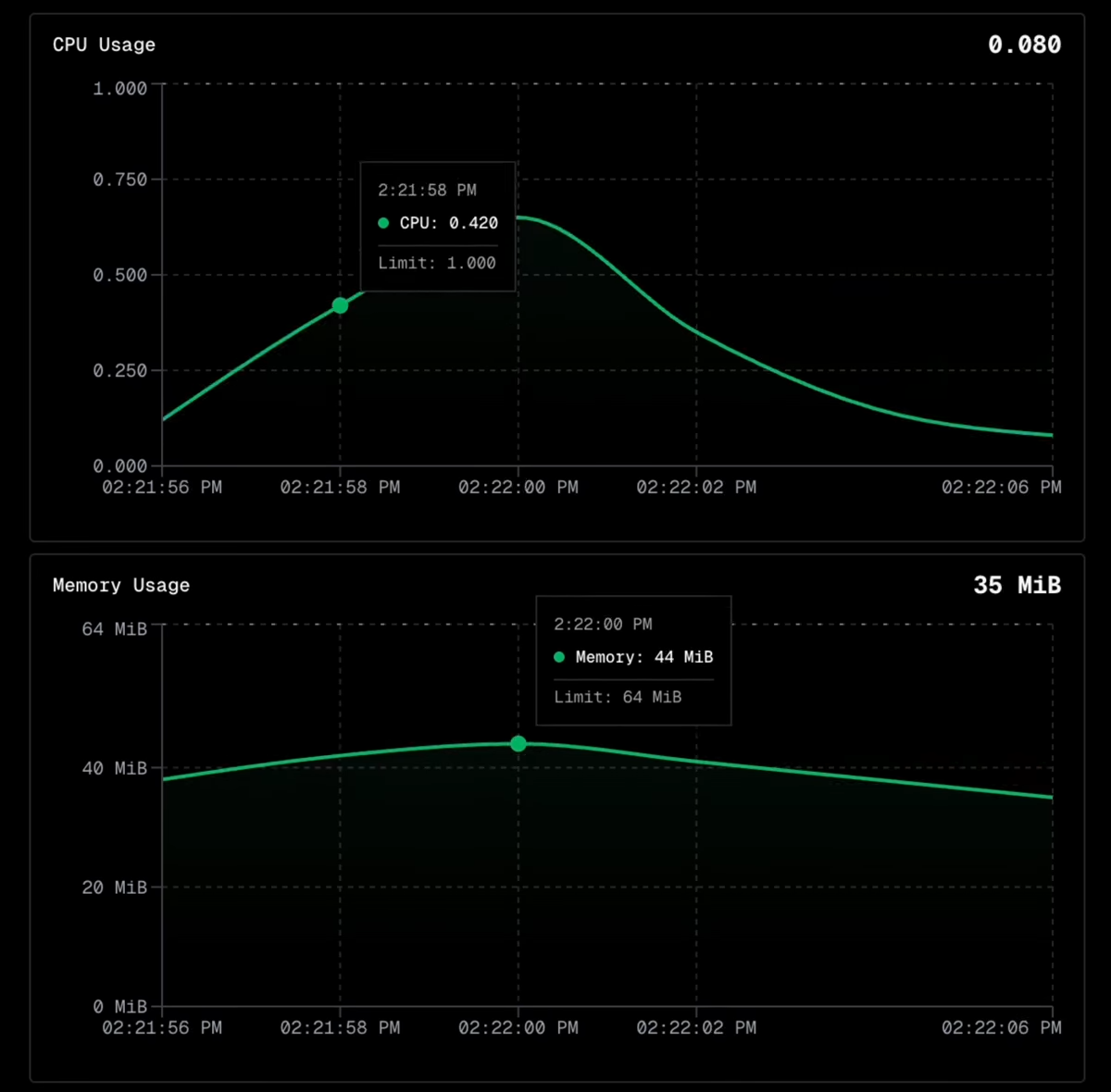
Task: Click the Limit: 64 MiB row in Memory tooltip
Action: click(x=617, y=697)
